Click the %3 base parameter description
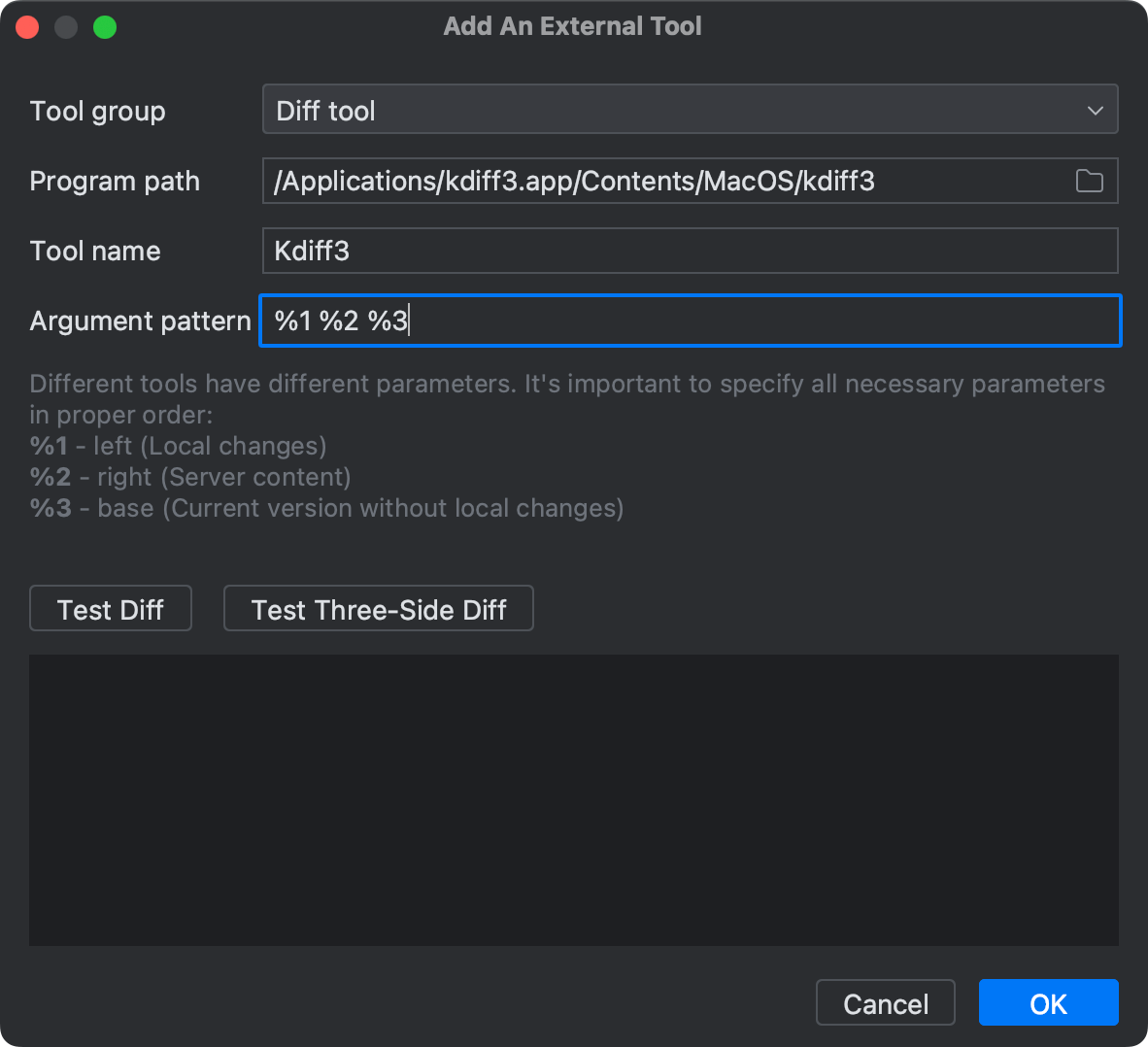The height and width of the screenshot is (1047, 1148). coord(325,508)
